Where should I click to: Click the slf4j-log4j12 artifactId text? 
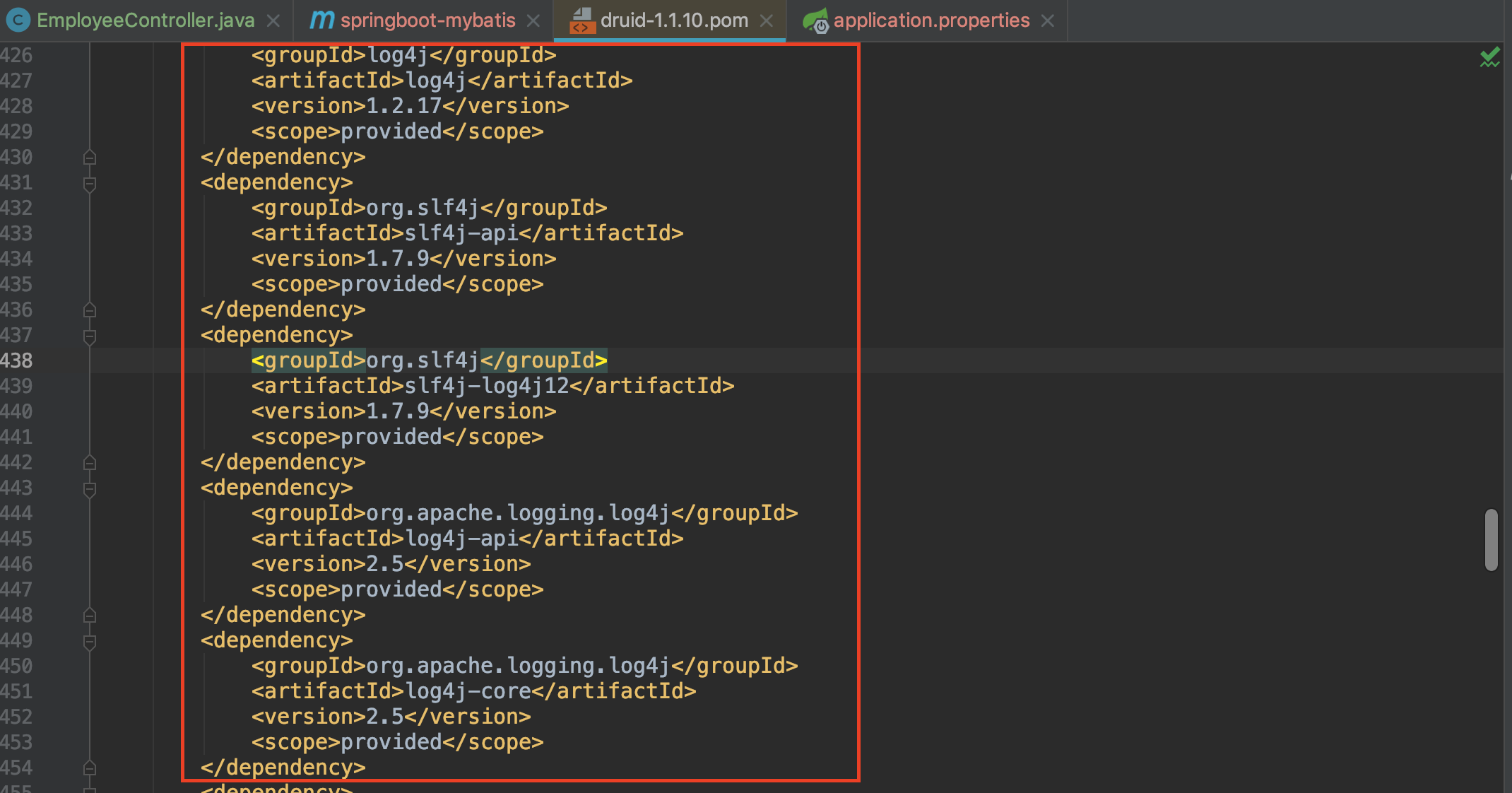(x=486, y=386)
